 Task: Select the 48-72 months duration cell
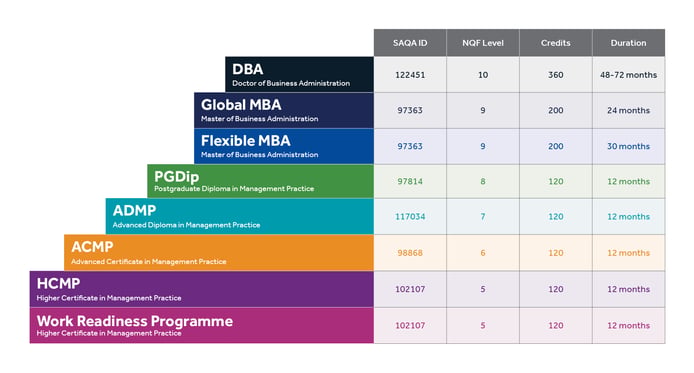pos(628,74)
